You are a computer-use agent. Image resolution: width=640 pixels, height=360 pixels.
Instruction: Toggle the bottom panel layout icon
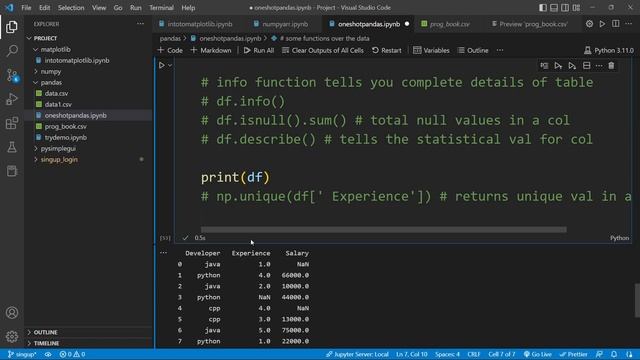point(554,8)
